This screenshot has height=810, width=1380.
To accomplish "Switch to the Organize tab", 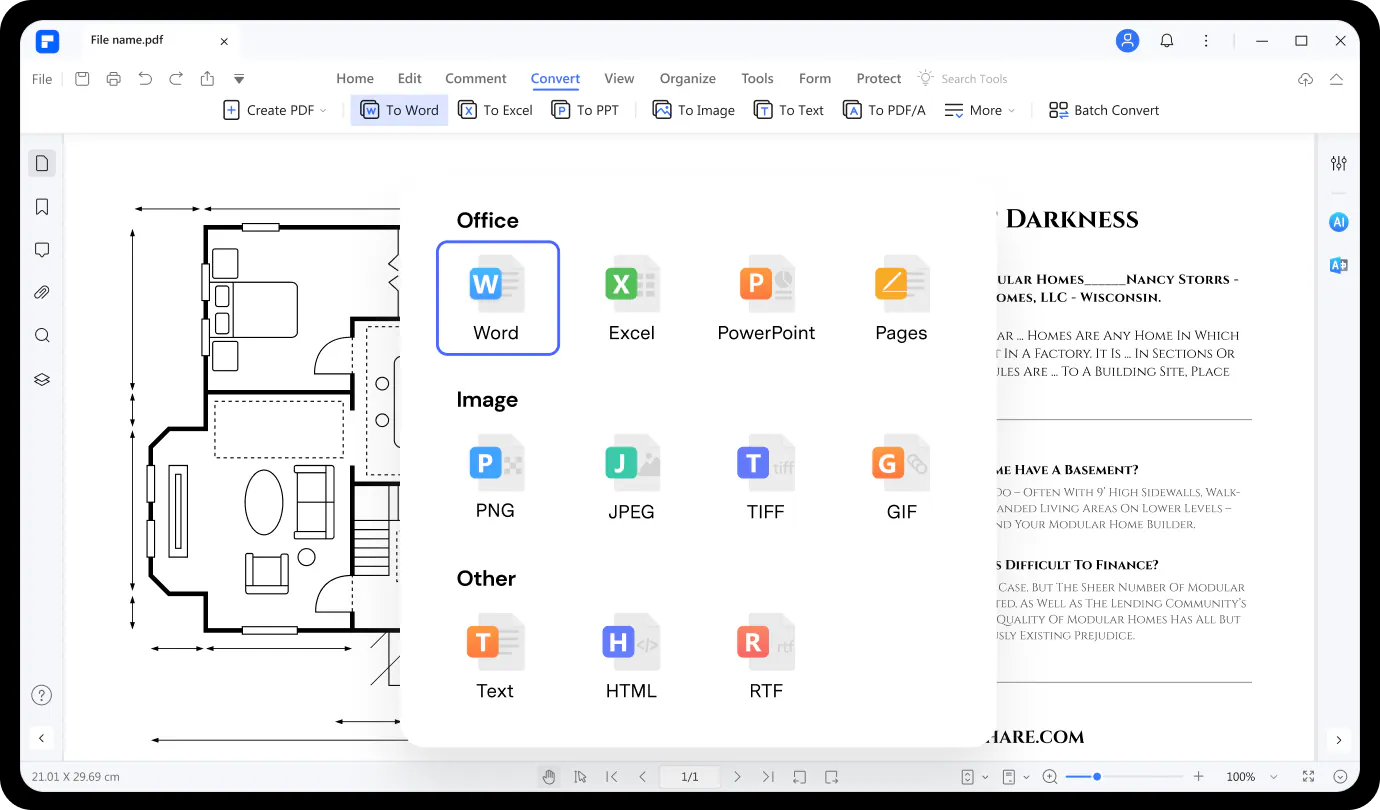I will 687,78.
